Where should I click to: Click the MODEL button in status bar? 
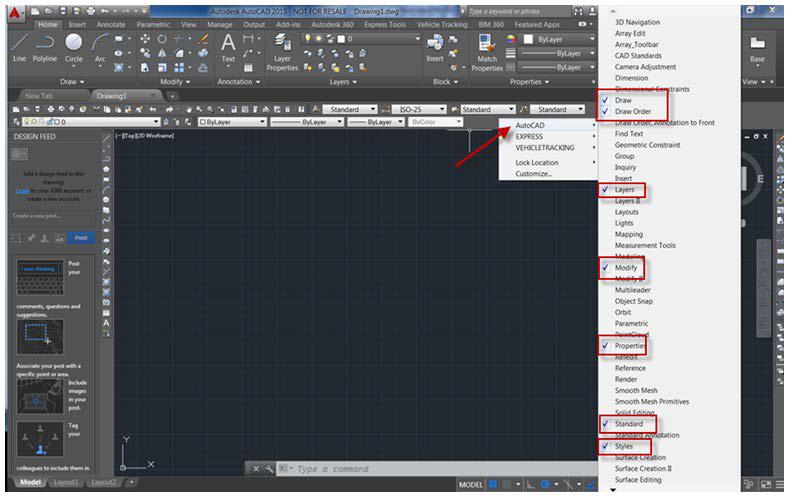[470, 484]
